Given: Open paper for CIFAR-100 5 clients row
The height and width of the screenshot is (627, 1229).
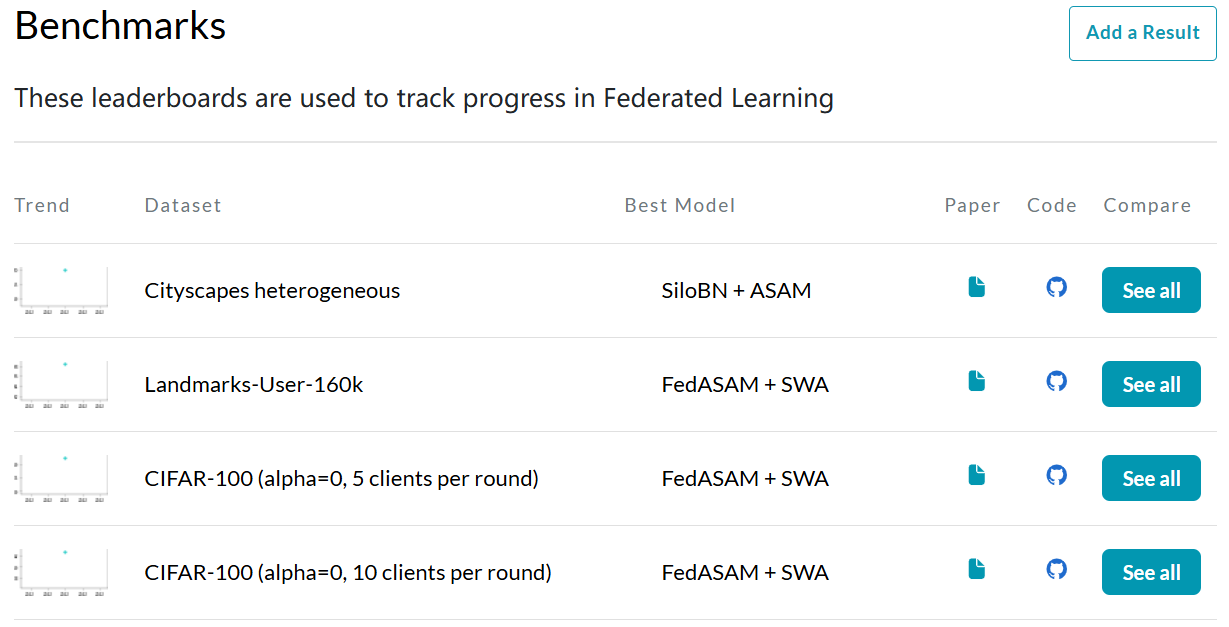Looking at the screenshot, I should pos(977,476).
